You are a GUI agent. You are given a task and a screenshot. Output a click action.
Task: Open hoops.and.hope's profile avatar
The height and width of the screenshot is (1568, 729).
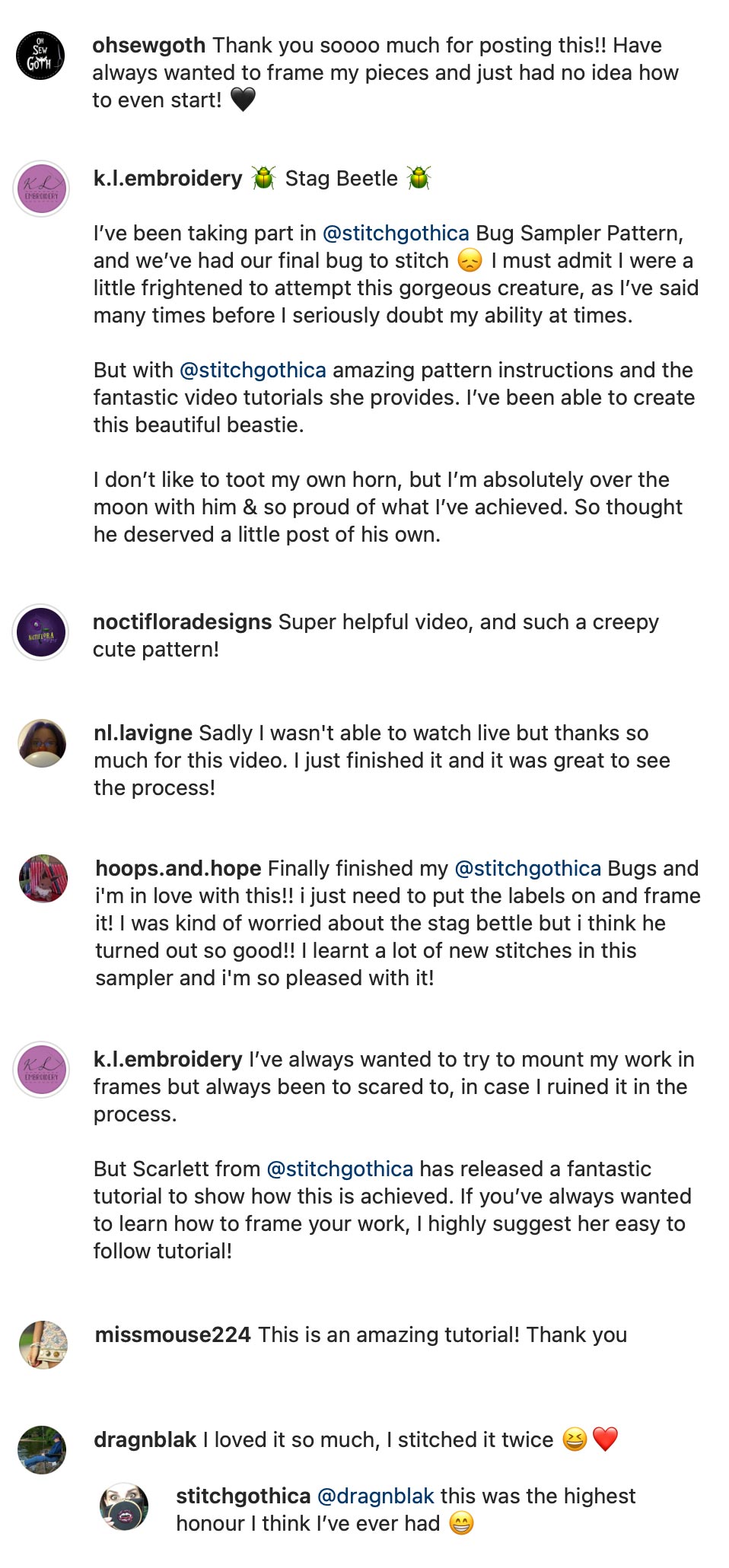pyautogui.click(x=43, y=878)
